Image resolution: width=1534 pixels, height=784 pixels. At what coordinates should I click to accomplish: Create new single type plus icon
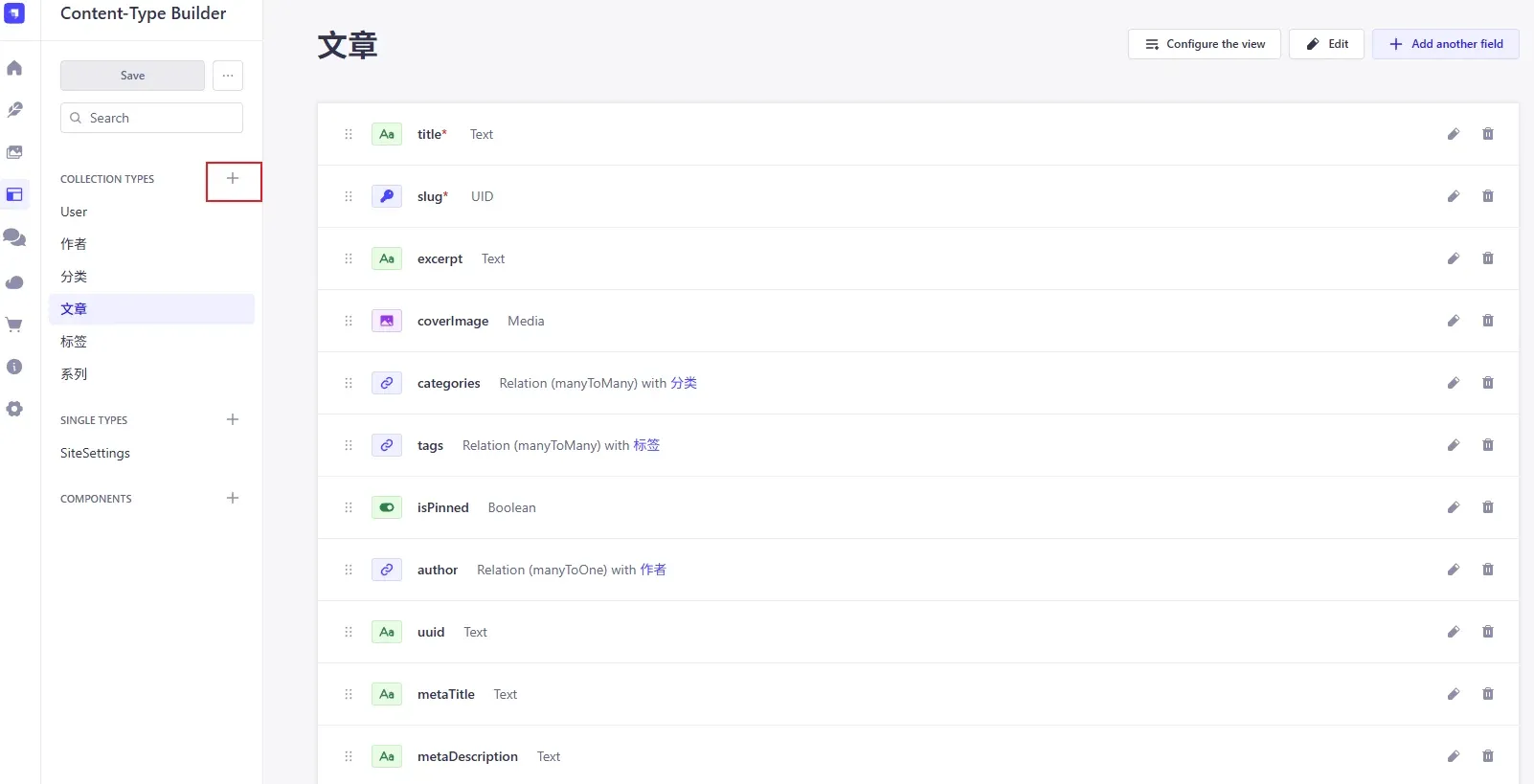(x=233, y=419)
